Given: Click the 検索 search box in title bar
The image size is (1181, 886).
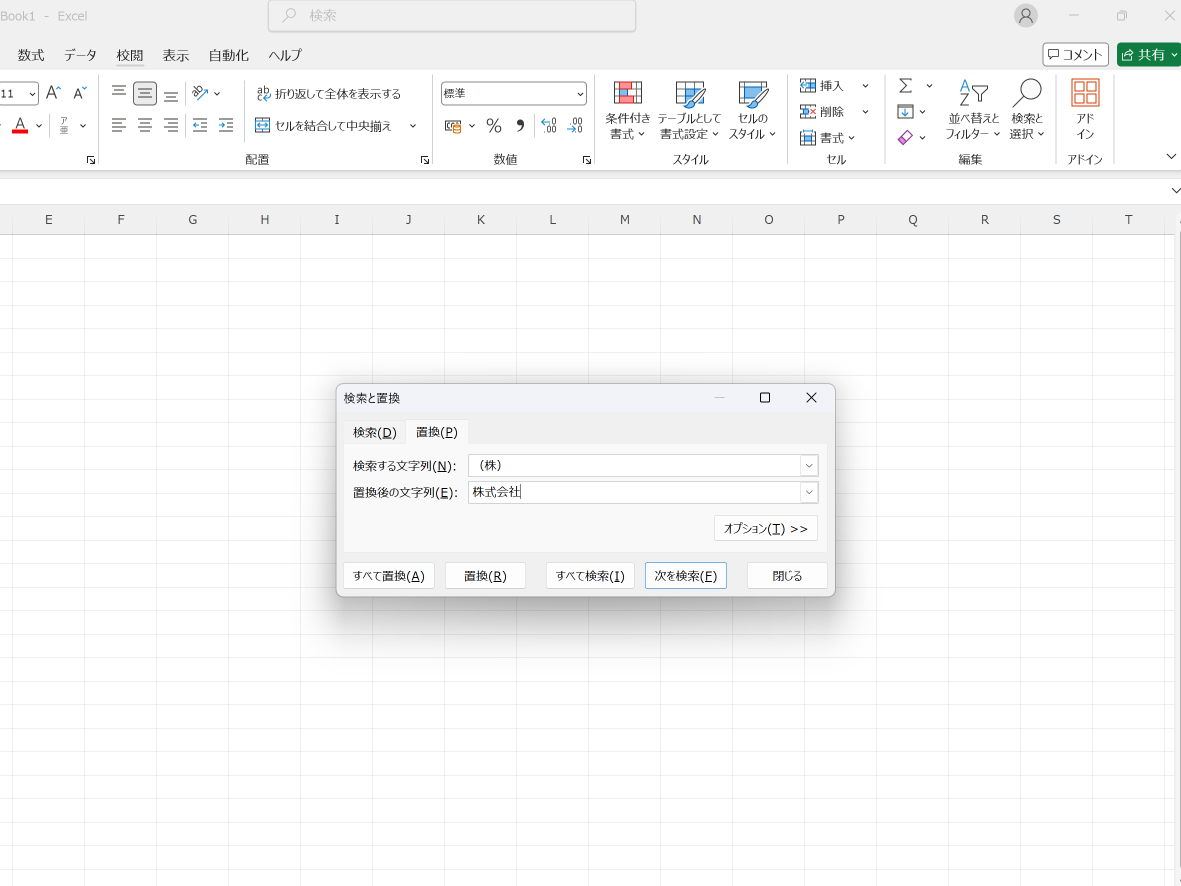Looking at the screenshot, I should pyautogui.click(x=452, y=16).
